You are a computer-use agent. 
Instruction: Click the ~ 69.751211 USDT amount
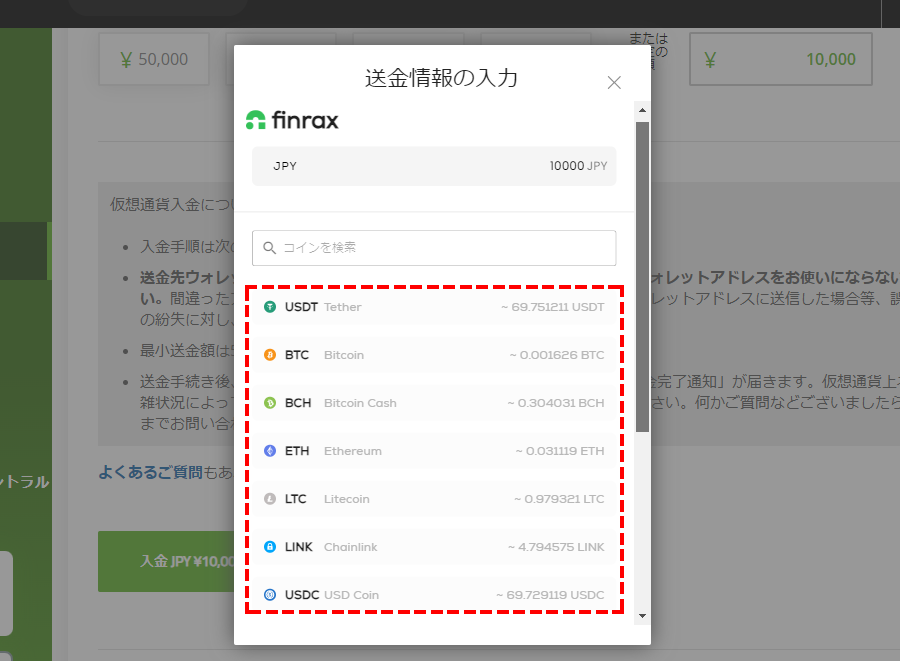(552, 307)
